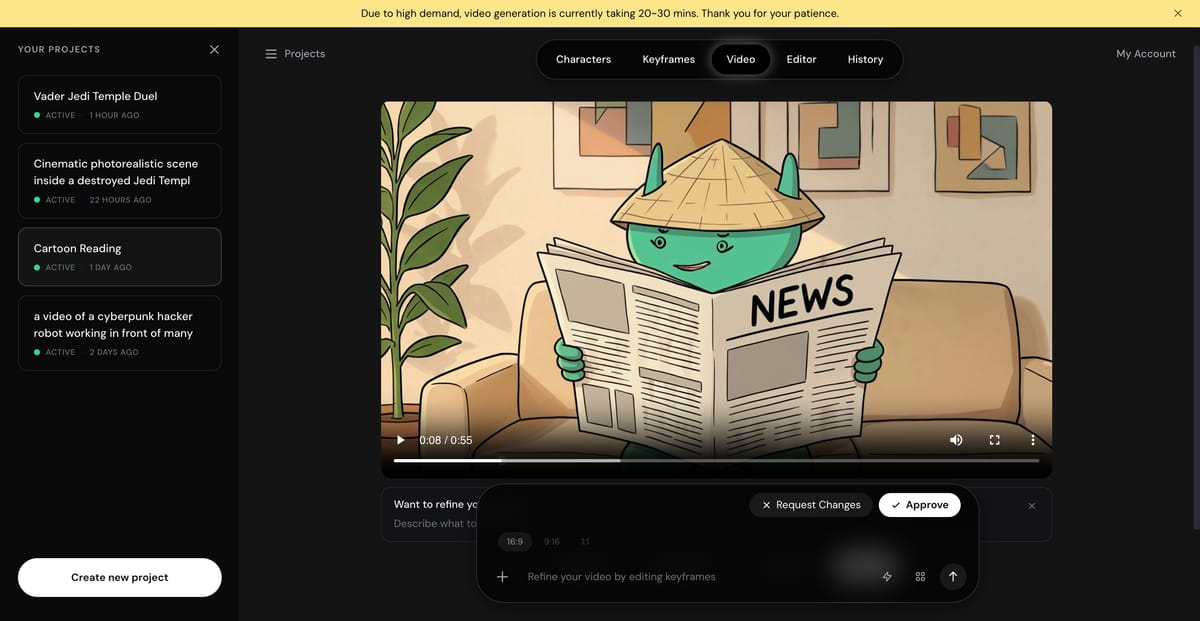Play the cartoon video
Image resolution: width=1200 pixels, height=621 pixels.
click(x=401, y=440)
